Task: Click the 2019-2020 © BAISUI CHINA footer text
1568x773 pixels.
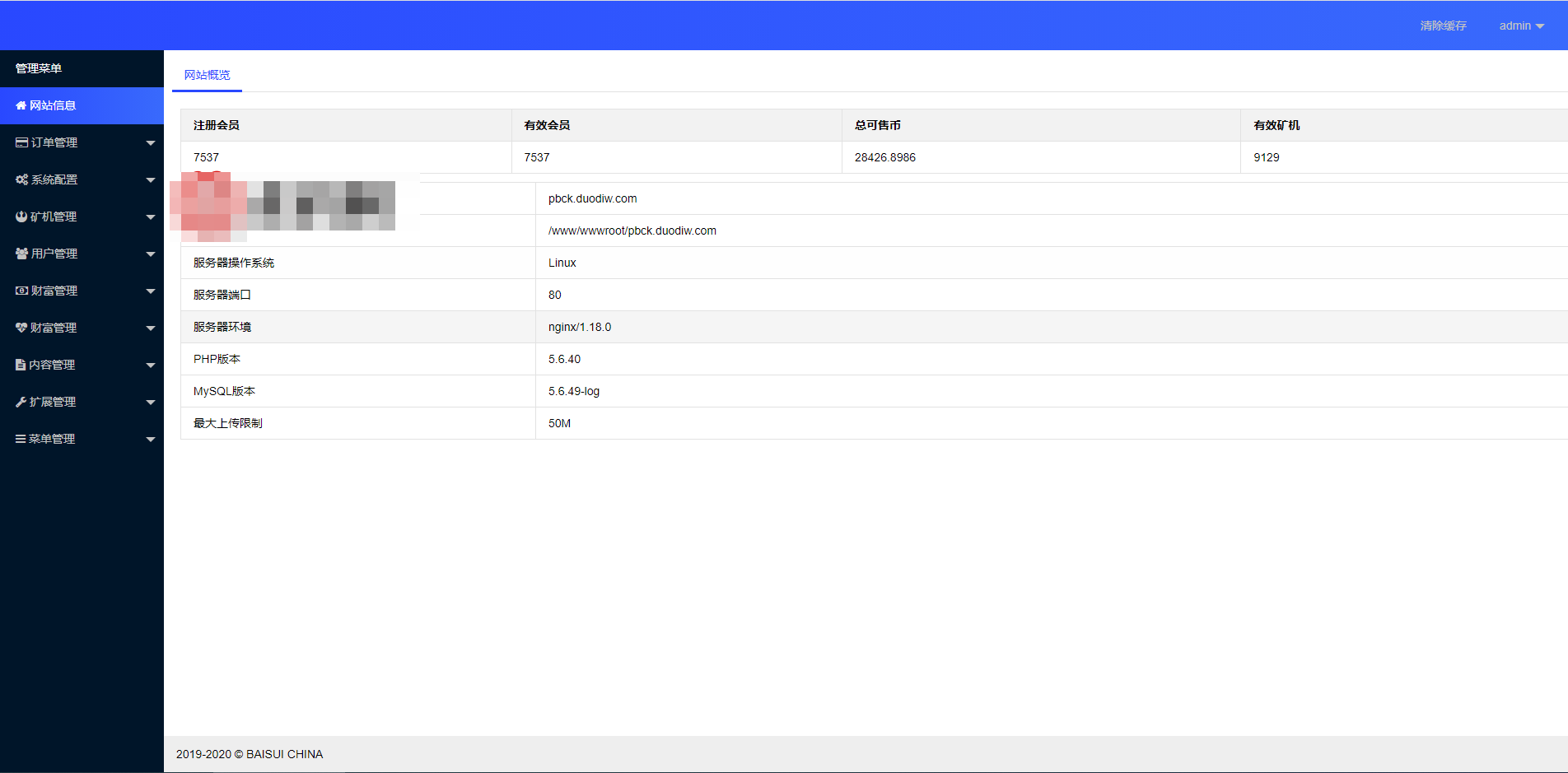Action: pyautogui.click(x=250, y=754)
